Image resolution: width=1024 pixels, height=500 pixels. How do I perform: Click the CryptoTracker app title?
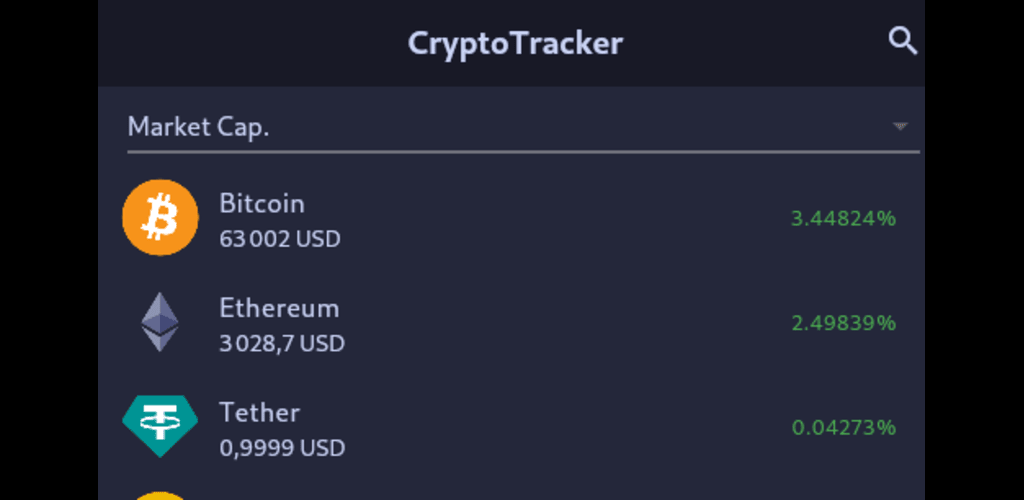tap(515, 43)
